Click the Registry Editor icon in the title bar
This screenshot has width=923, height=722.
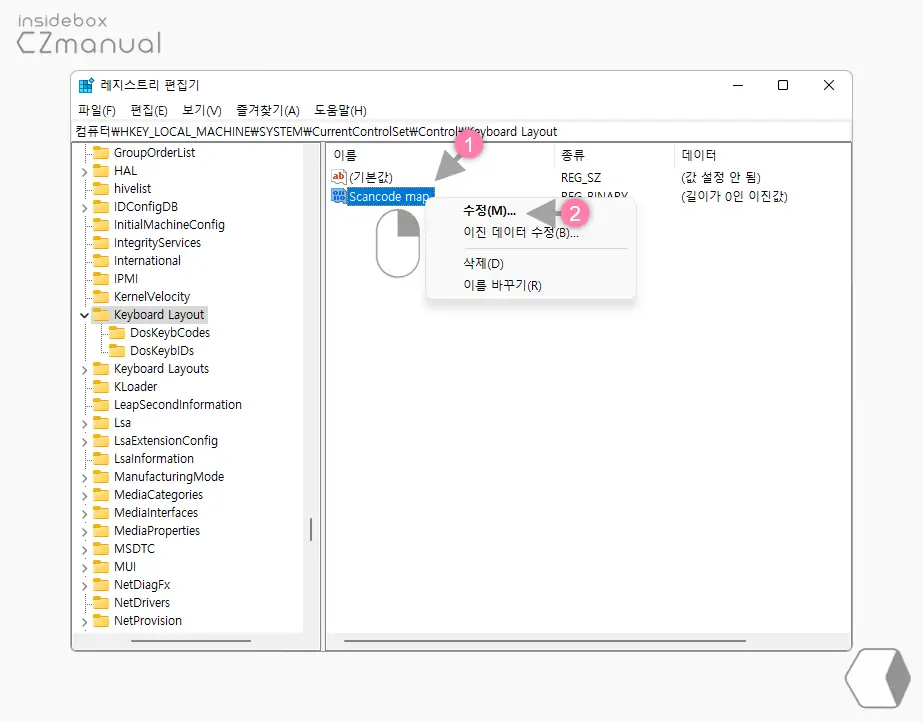[x=87, y=85]
